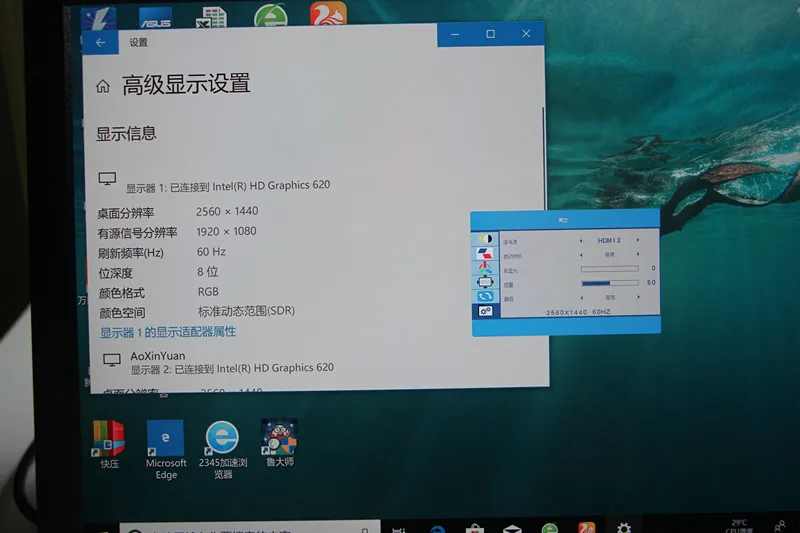Click the 刷新频率(Hz) label
This screenshot has height=533, width=800.
click(x=131, y=253)
